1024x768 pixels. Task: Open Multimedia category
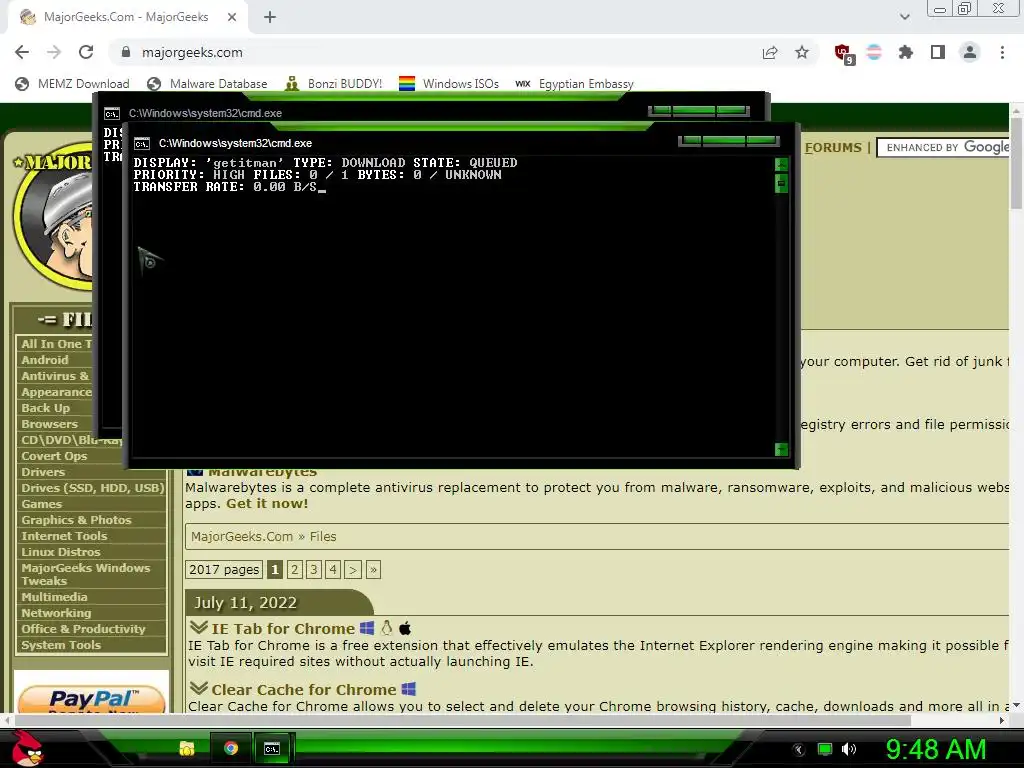click(54, 597)
